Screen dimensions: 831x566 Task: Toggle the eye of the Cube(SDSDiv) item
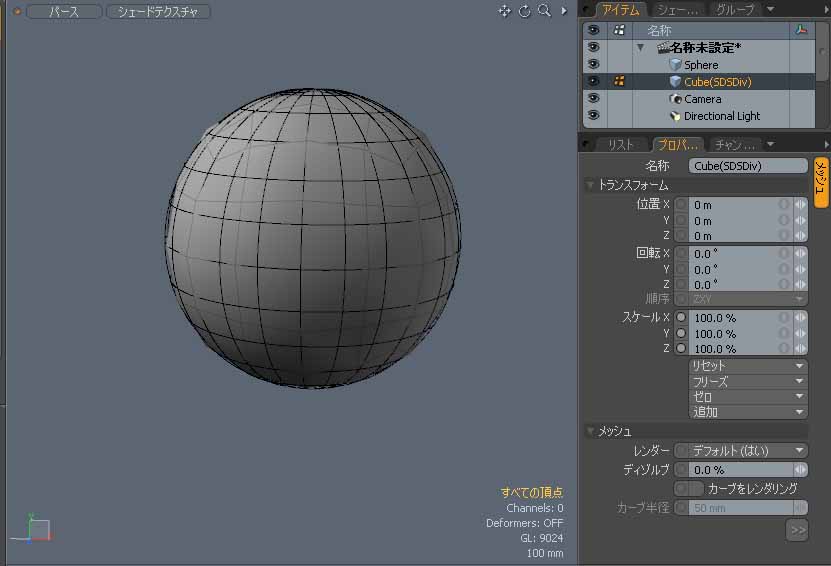(x=594, y=81)
